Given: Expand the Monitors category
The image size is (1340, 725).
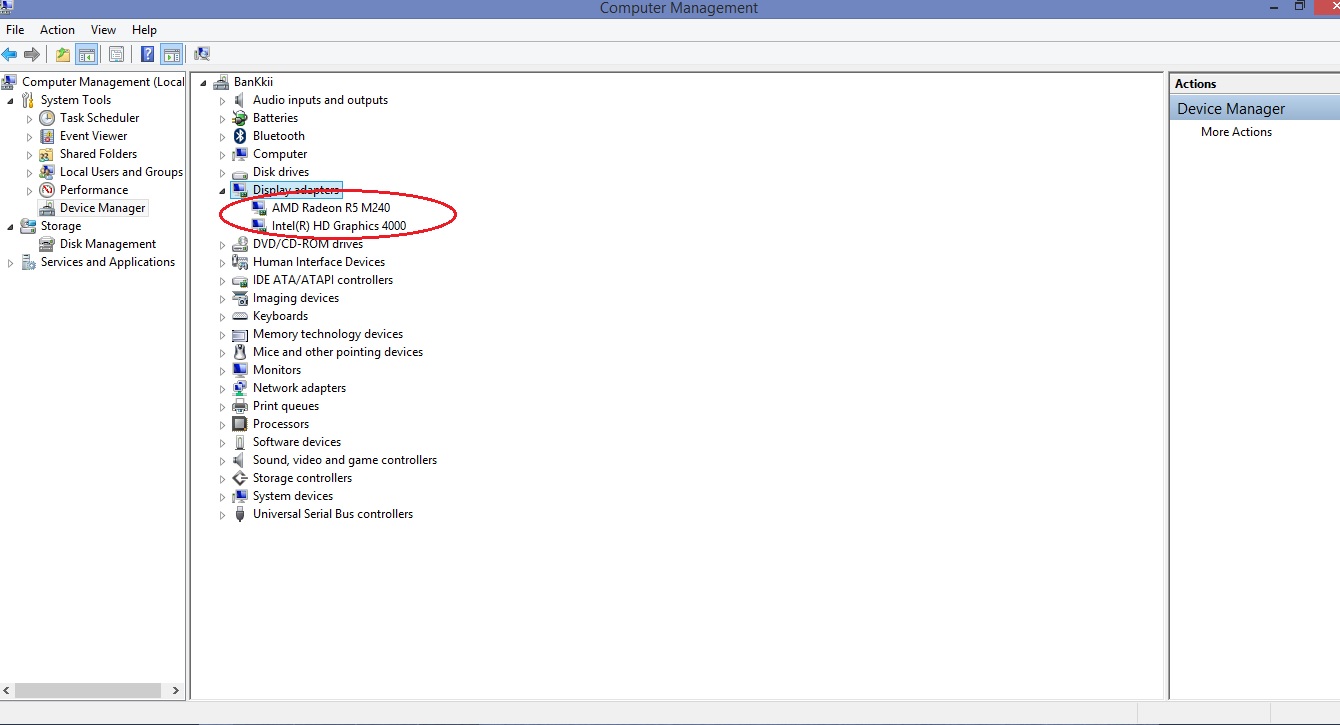Looking at the screenshot, I should point(223,370).
